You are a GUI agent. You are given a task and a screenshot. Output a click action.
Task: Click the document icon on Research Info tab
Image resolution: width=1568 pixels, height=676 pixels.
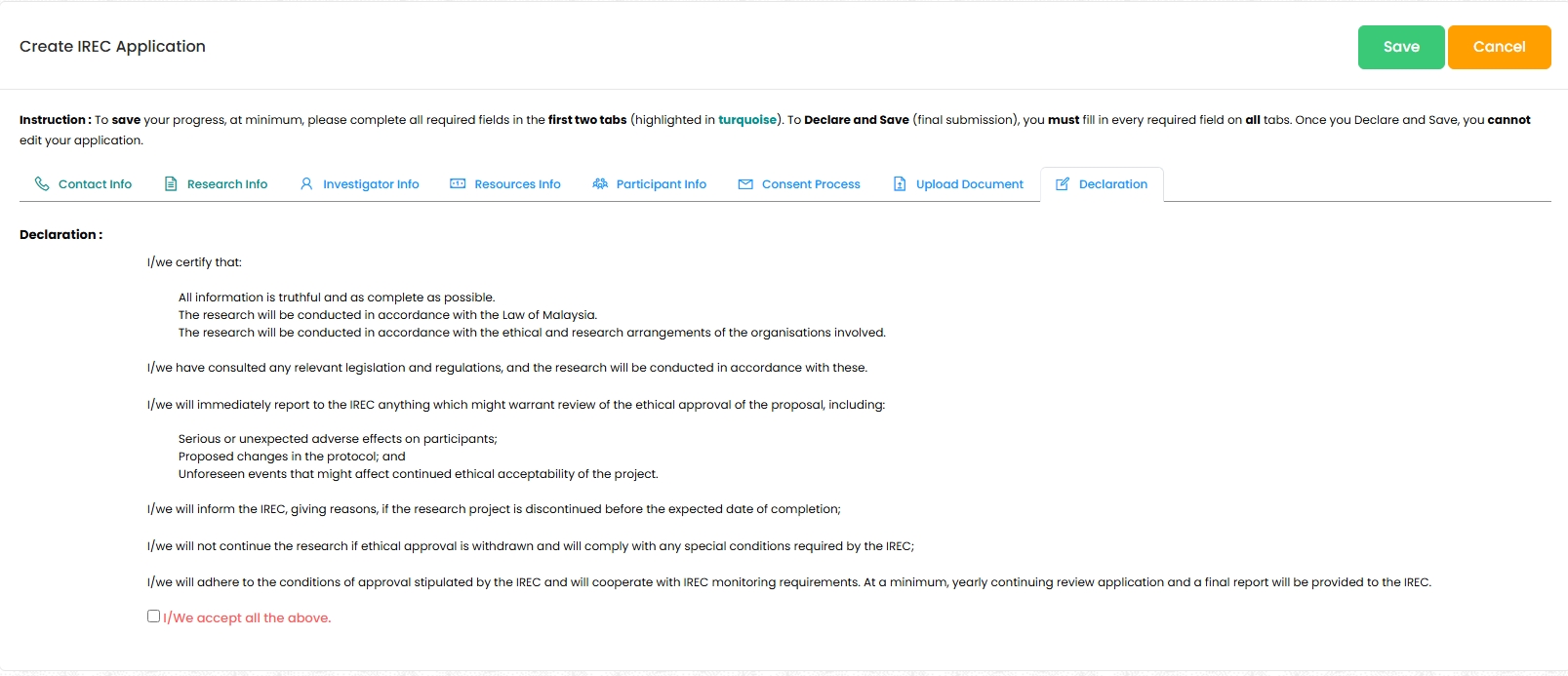171,183
